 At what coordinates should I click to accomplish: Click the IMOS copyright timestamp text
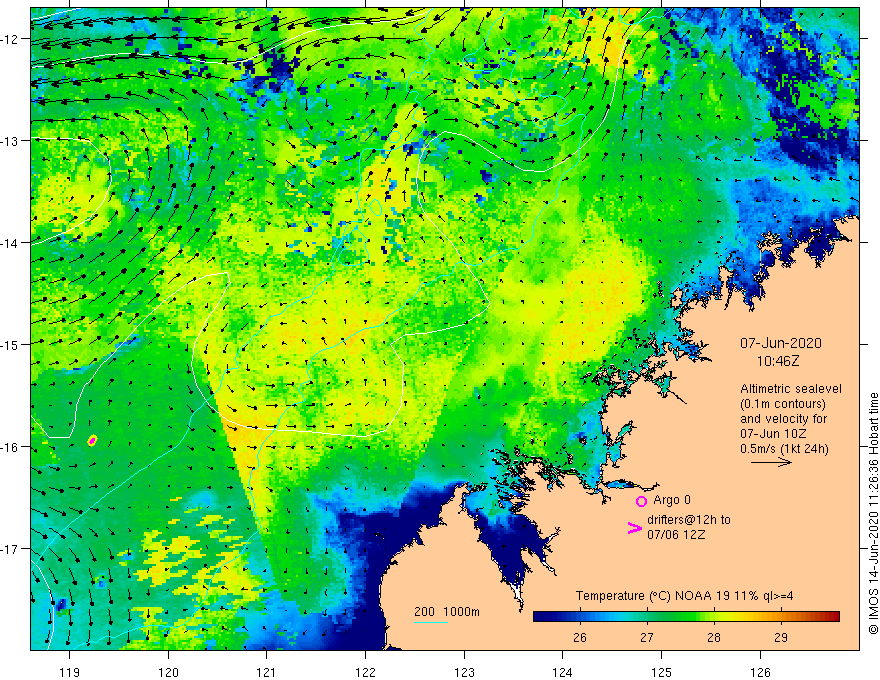pyautogui.click(x=873, y=513)
